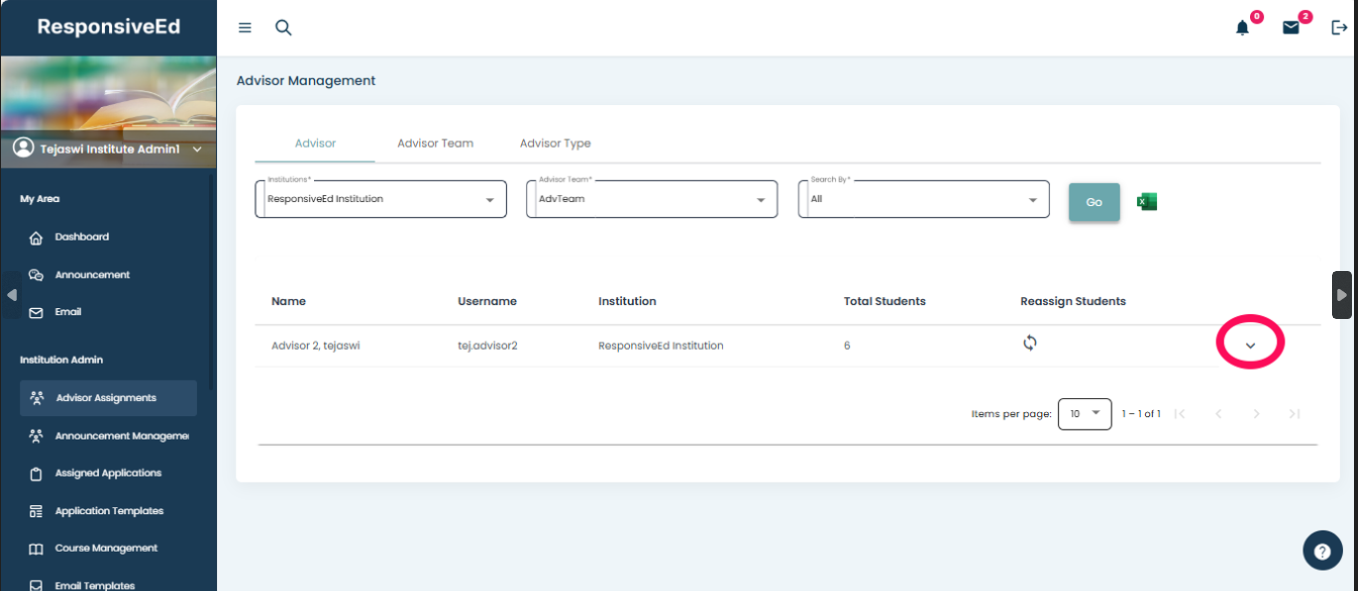Open the notifications bell icon
Viewport: 1358px width, 591px height.
(x=1242, y=28)
